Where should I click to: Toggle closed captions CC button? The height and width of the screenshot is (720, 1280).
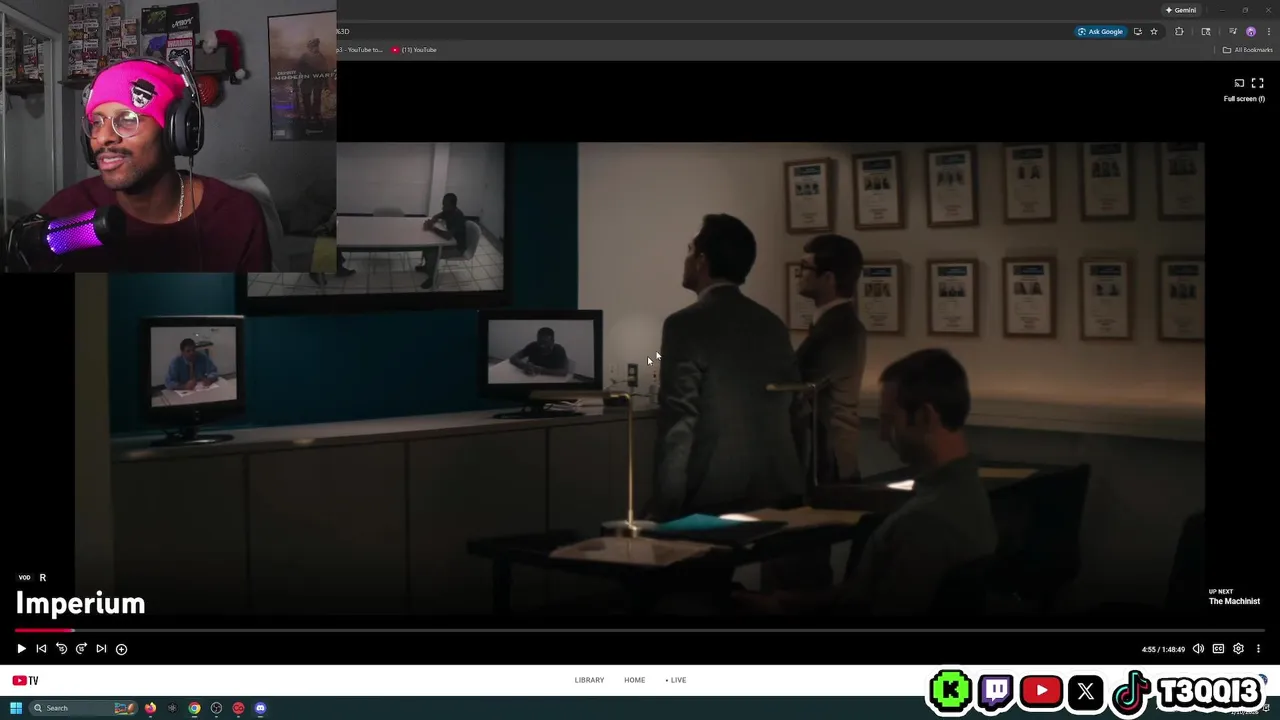pyautogui.click(x=1218, y=648)
